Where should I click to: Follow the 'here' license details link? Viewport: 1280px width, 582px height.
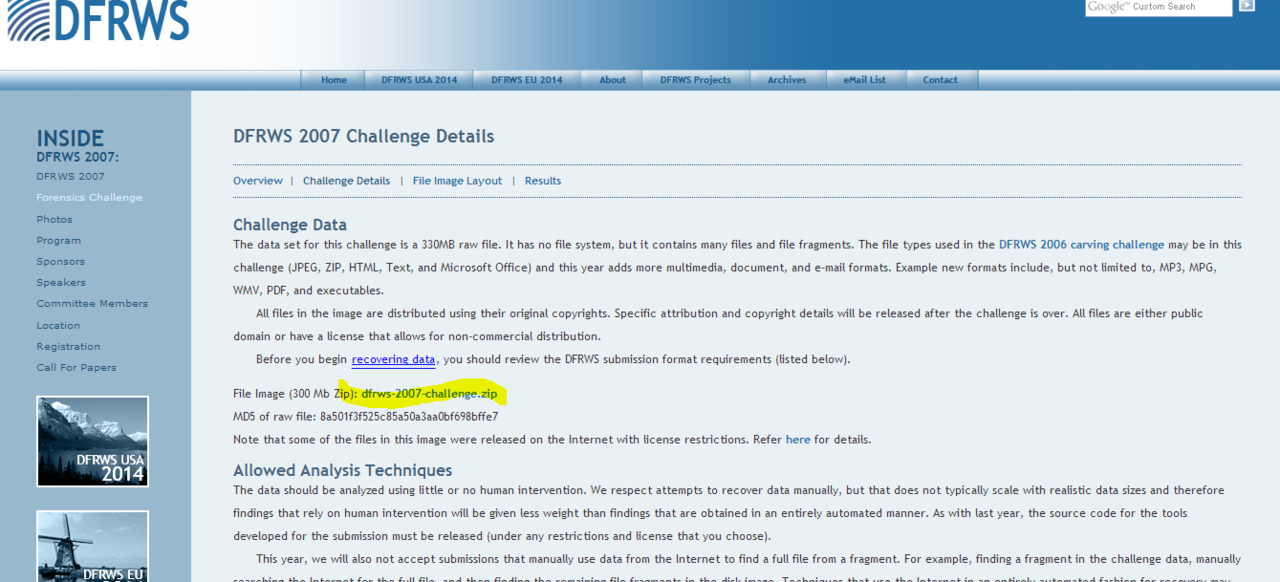coord(798,439)
